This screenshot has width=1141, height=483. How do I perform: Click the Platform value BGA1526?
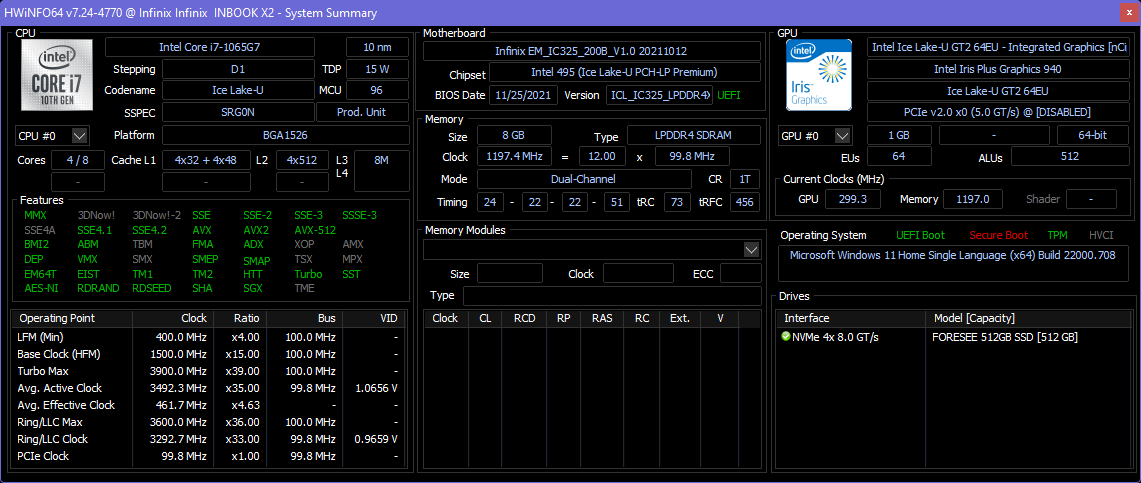click(x=285, y=135)
